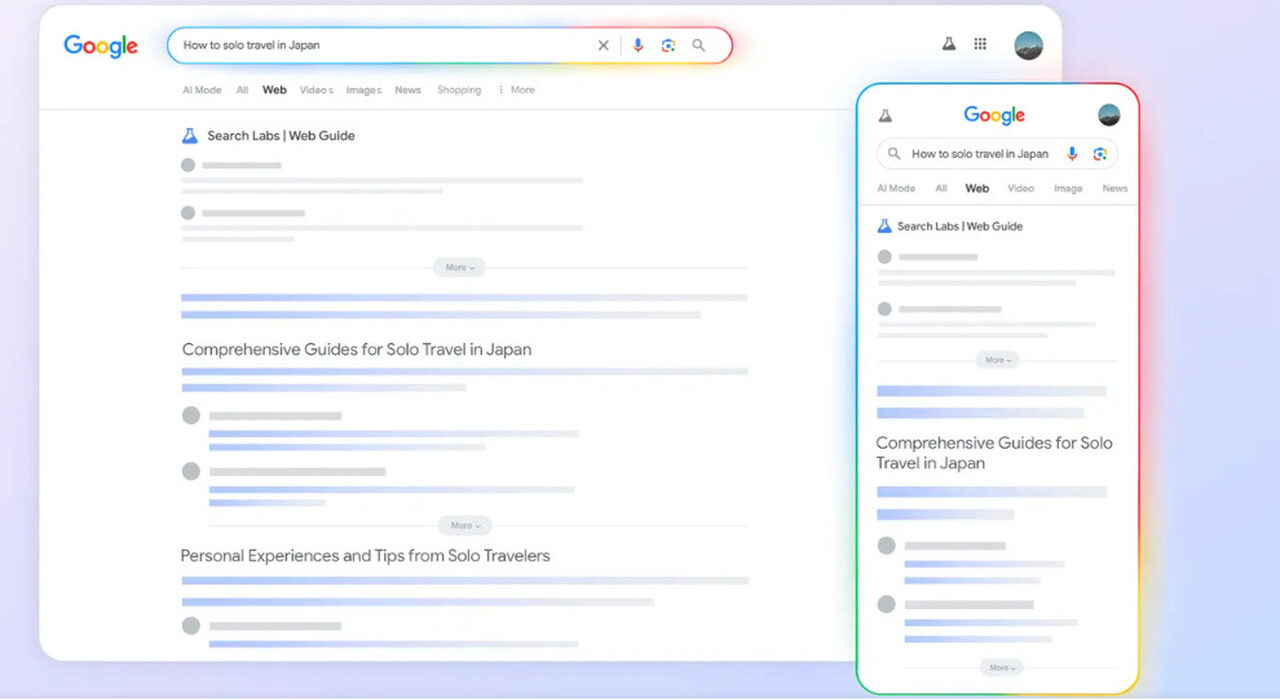This screenshot has height=700, width=1280.
Task: Clear the desktop search box with X icon
Action: (603, 45)
